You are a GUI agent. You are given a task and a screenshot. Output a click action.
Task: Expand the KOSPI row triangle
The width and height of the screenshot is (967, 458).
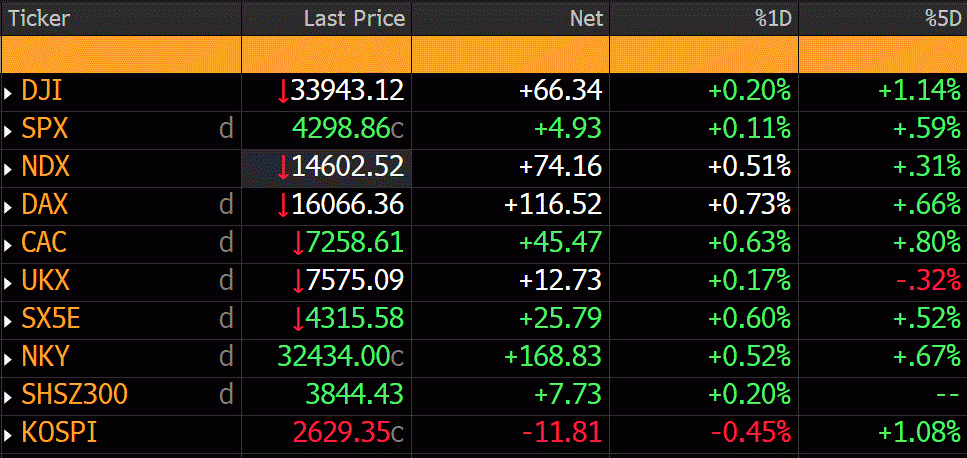pos(9,435)
